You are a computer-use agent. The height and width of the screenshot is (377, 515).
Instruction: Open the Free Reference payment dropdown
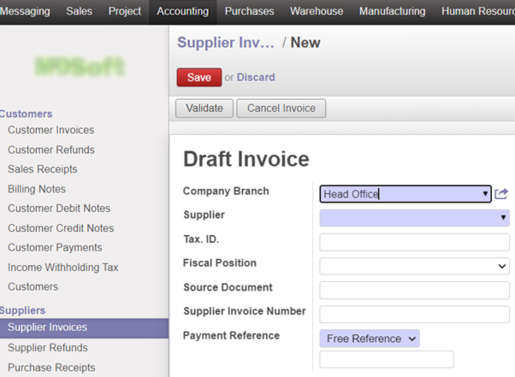point(369,339)
